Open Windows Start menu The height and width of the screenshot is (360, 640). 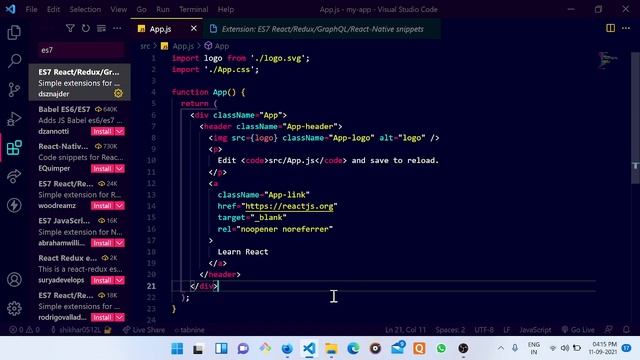coord(177,348)
